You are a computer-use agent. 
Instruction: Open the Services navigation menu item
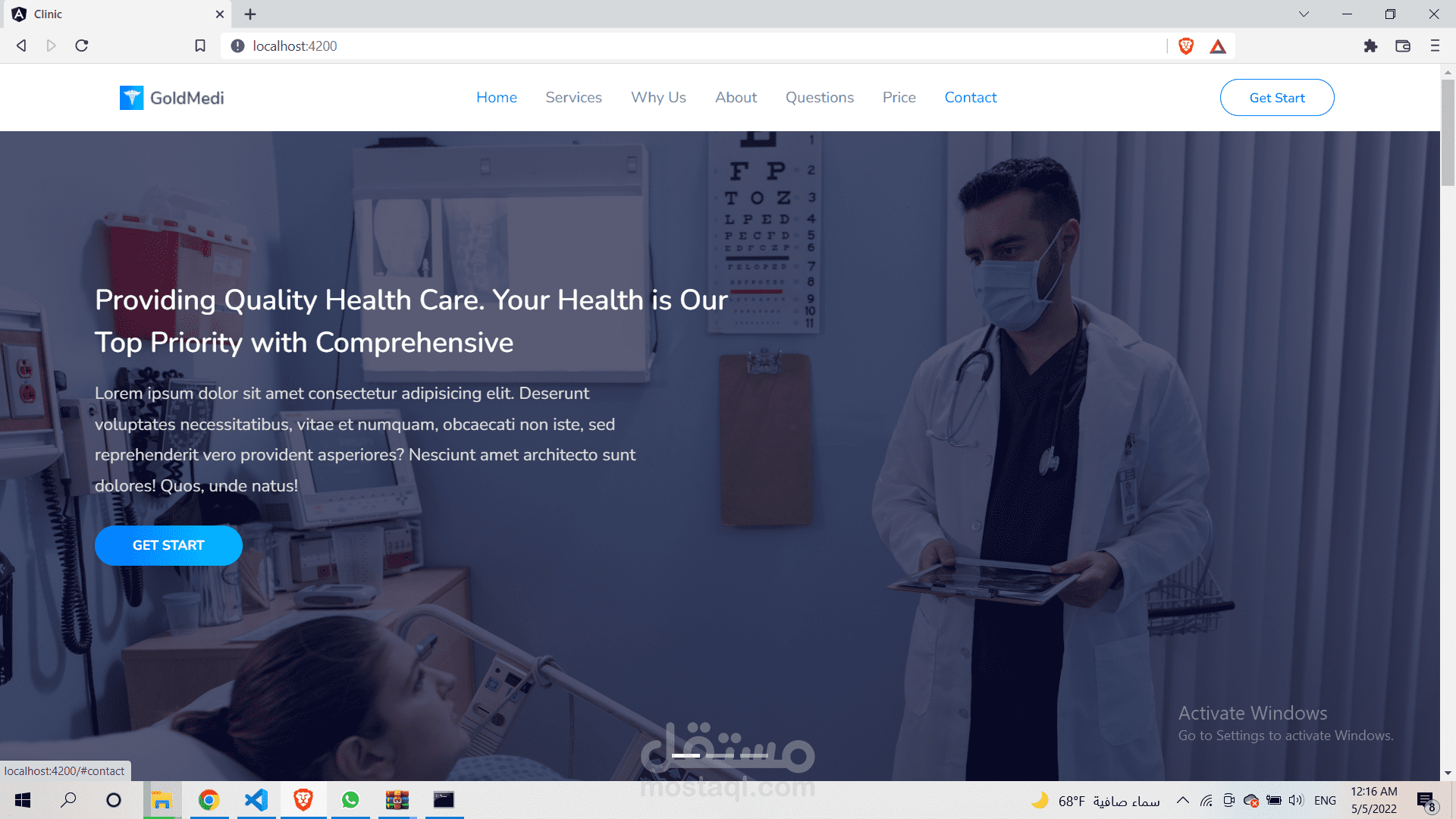coord(573,97)
